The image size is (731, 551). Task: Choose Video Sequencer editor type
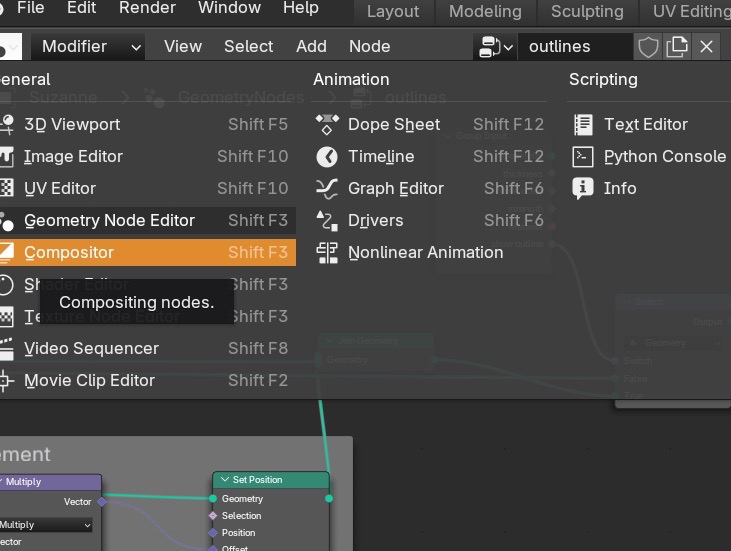[x=147, y=349]
